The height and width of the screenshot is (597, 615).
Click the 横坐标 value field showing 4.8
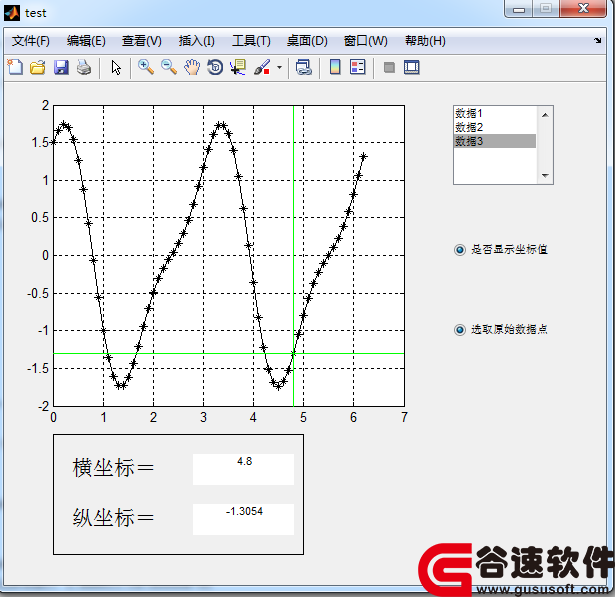(243, 469)
